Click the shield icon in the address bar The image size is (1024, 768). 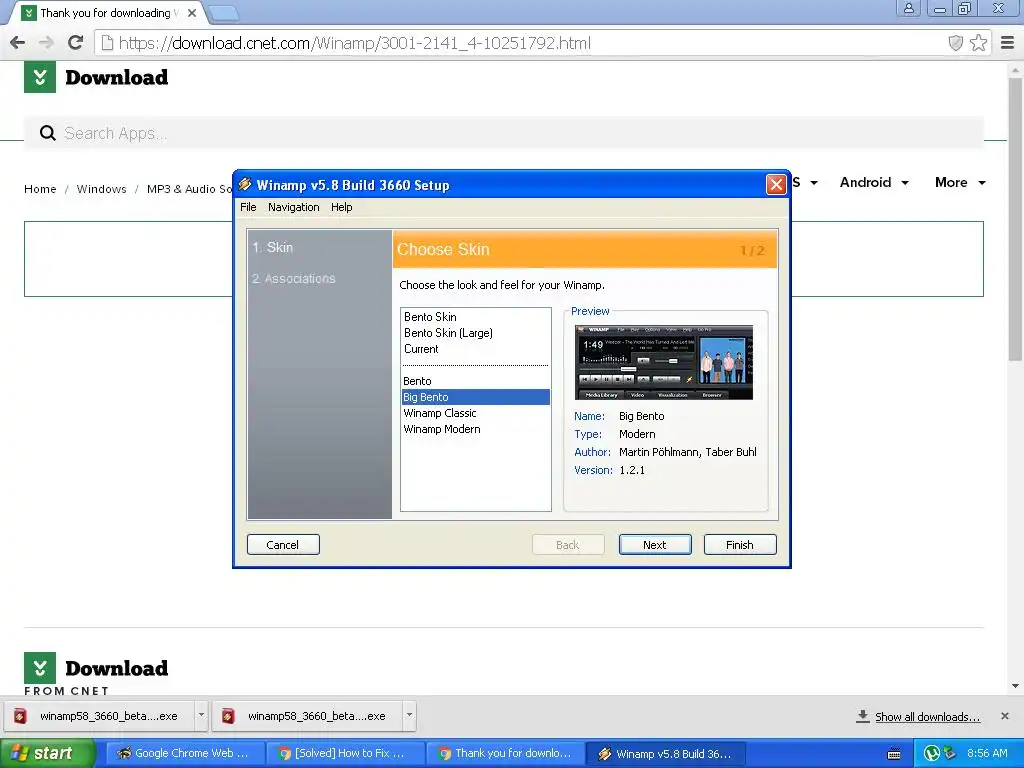955,43
